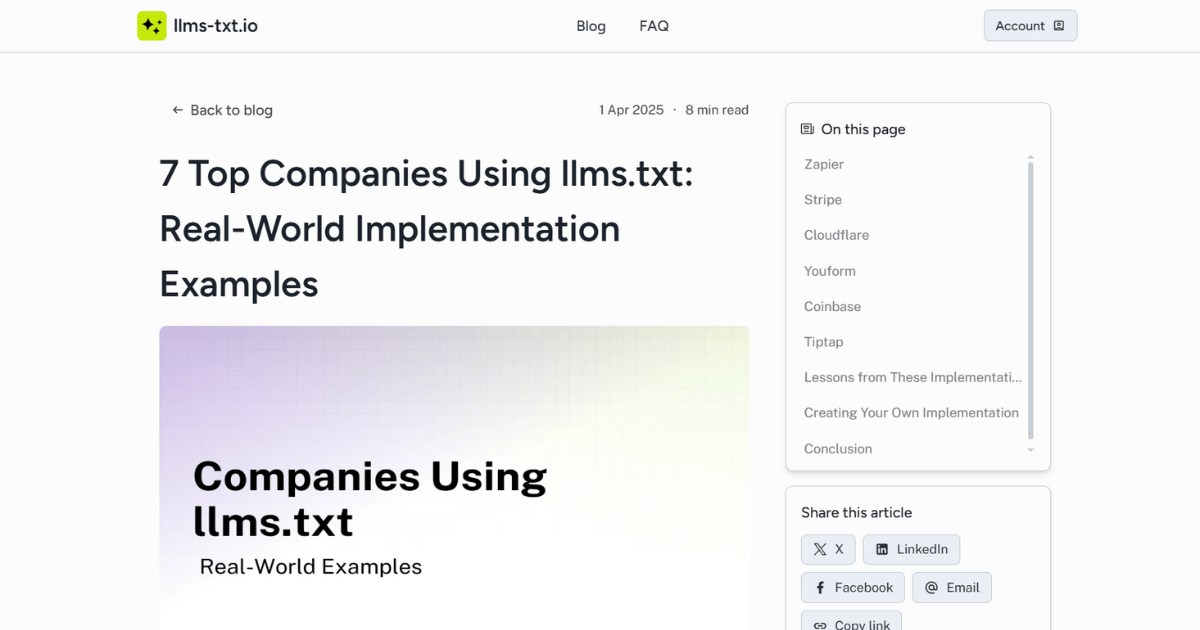Click the scroll-down arrow in contents list
This screenshot has height=630, width=1200.
point(1031,450)
